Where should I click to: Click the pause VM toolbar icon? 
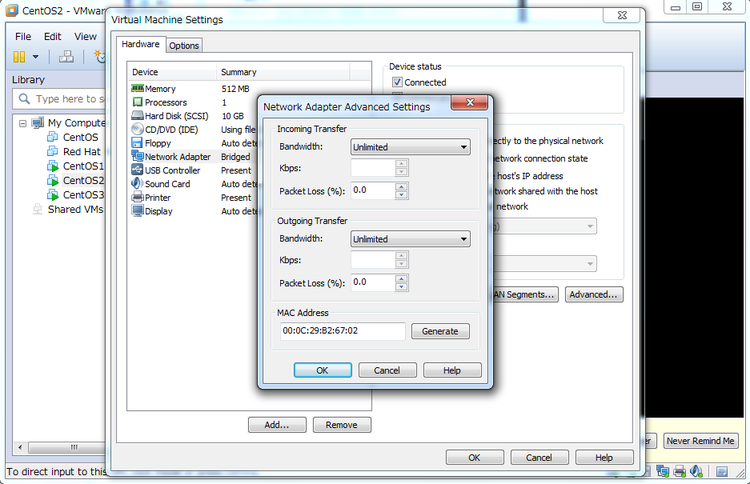pyautogui.click(x=19, y=57)
